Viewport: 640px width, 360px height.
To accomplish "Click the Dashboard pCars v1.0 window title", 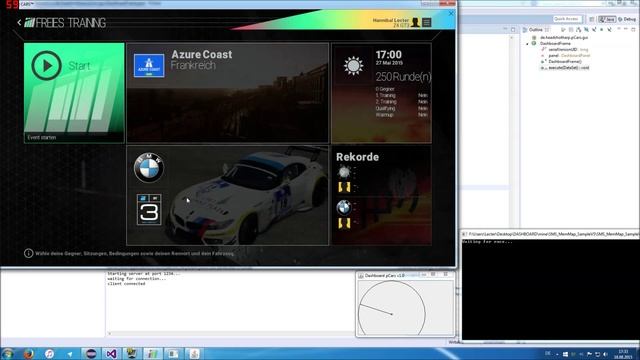I will pyautogui.click(x=384, y=276).
